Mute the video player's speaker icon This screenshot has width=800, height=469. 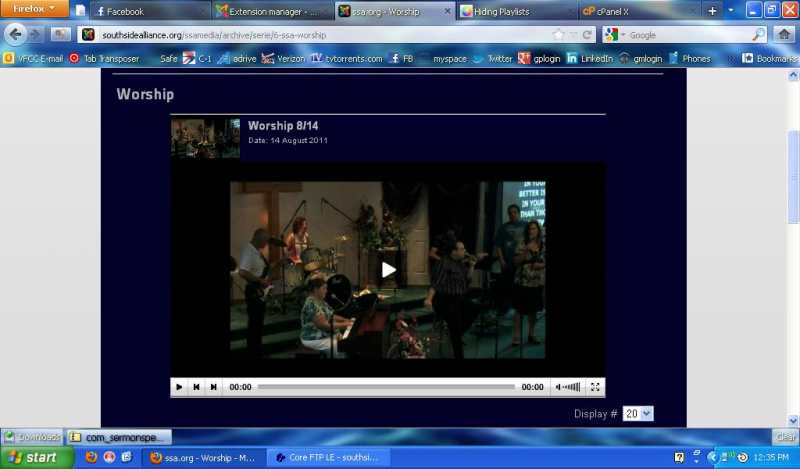tap(558, 387)
